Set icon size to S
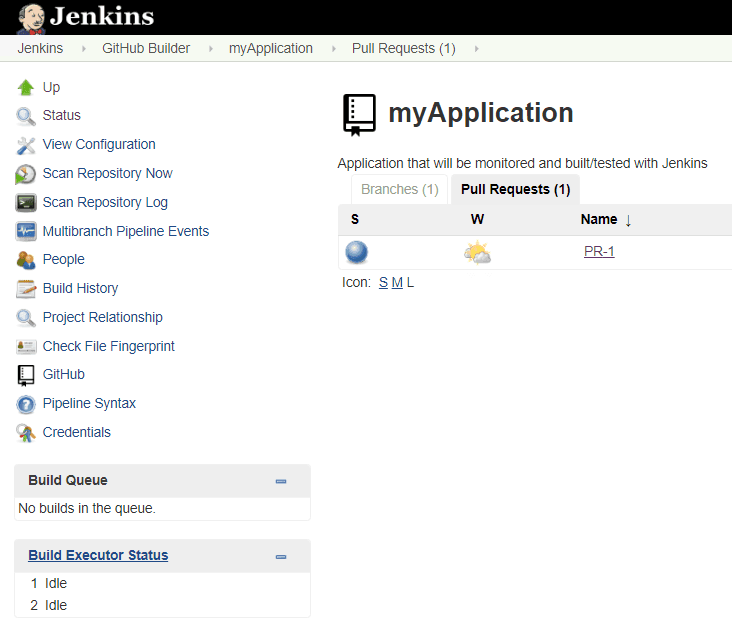This screenshot has height=621, width=732. click(383, 283)
